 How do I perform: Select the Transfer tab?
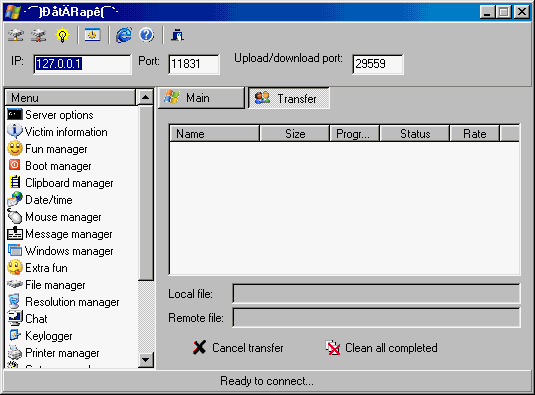(289, 98)
